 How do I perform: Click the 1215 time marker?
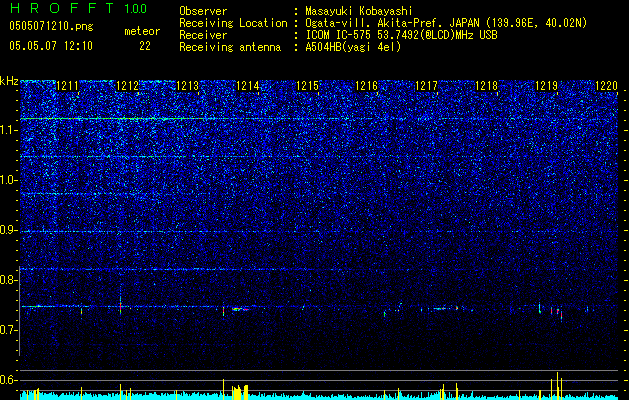click(x=307, y=86)
